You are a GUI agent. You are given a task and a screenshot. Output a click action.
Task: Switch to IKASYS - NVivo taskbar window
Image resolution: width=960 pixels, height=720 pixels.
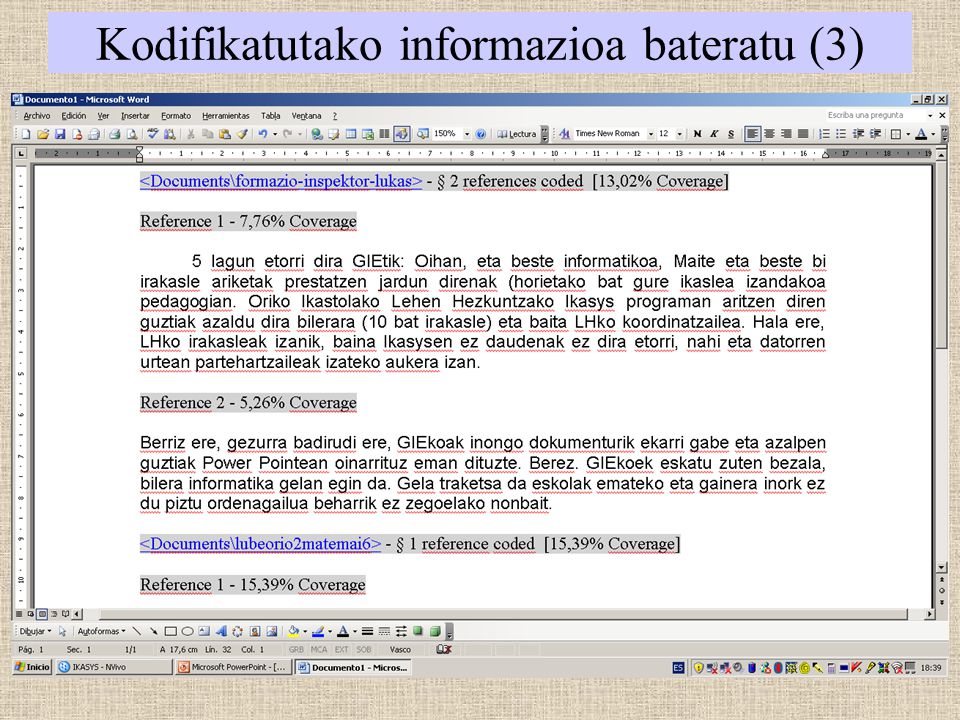pos(114,667)
